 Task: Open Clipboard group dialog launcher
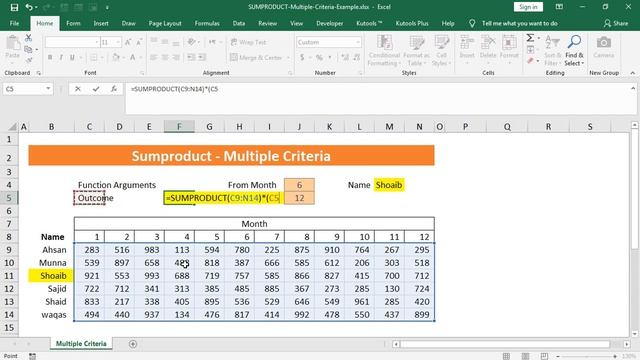[39, 73]
